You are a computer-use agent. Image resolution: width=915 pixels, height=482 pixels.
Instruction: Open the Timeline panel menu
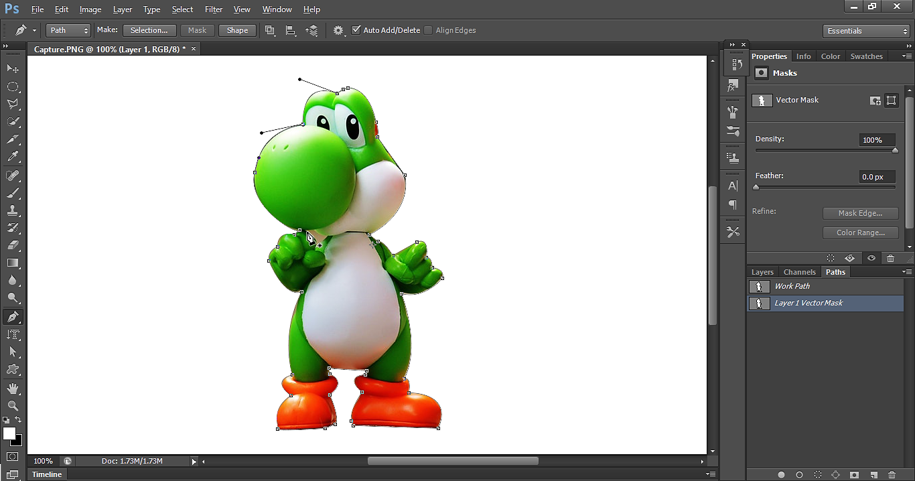(710, 474)
